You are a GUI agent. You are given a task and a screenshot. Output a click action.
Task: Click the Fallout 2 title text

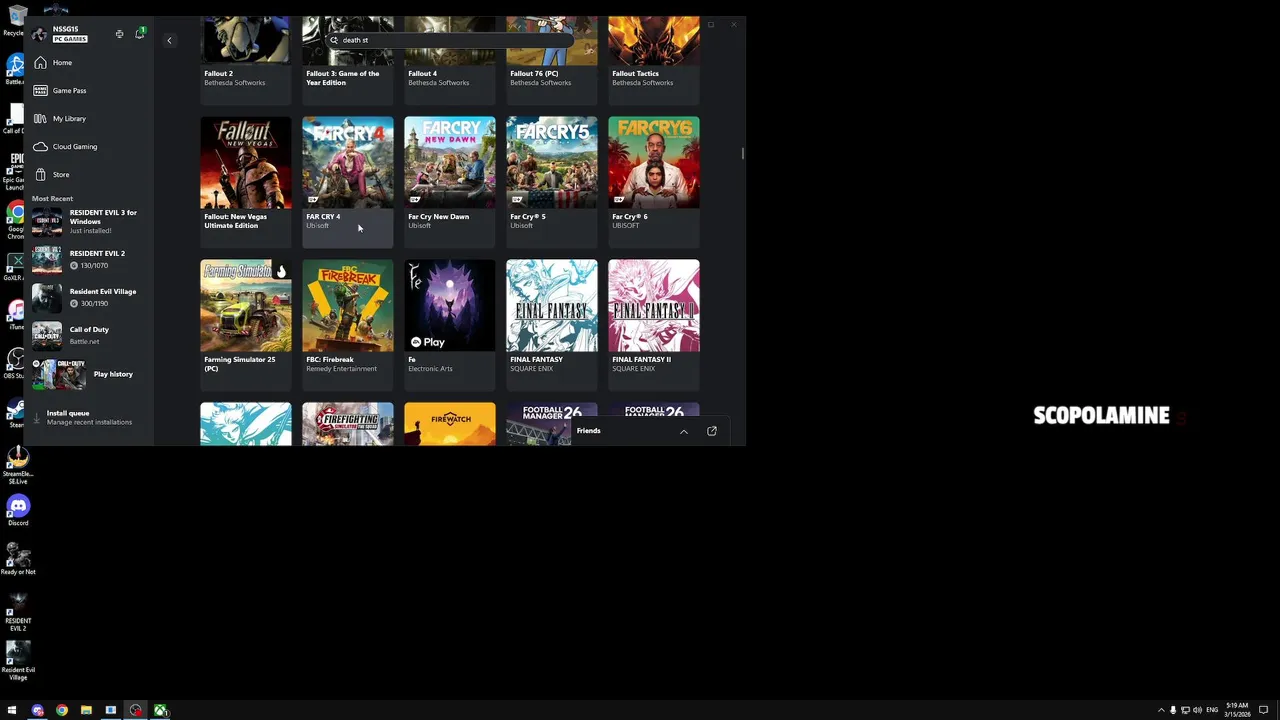click(218, 74)
